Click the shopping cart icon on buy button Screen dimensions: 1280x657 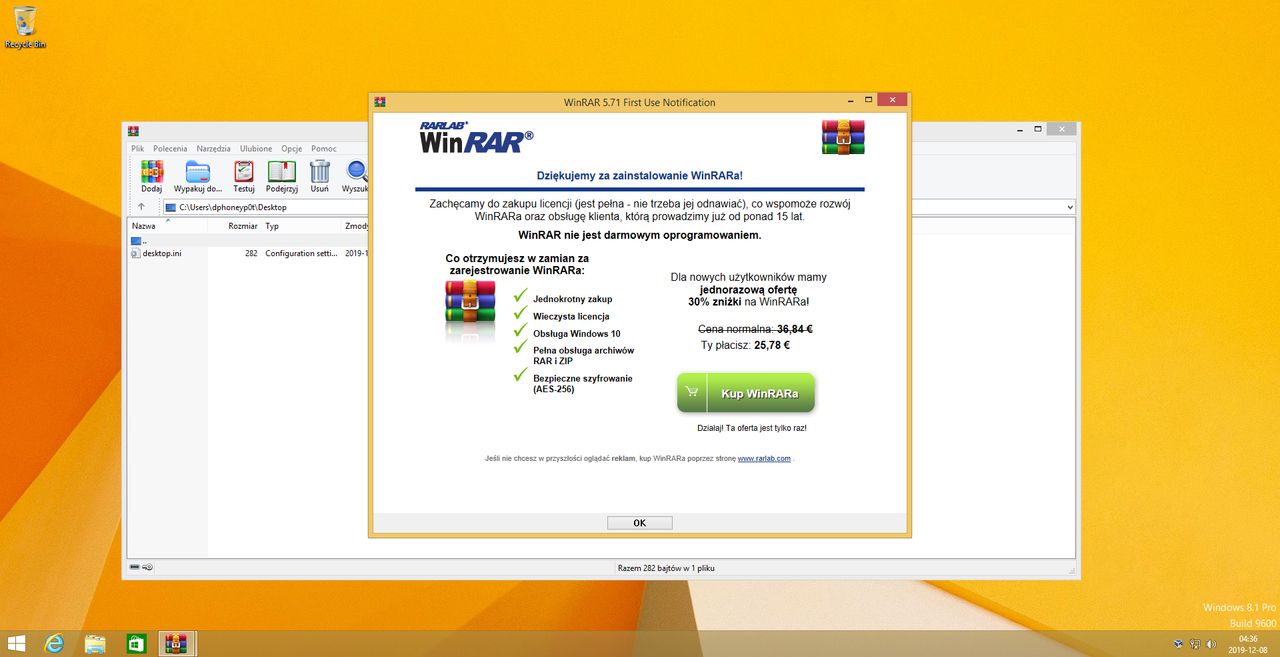pos(692,393)
